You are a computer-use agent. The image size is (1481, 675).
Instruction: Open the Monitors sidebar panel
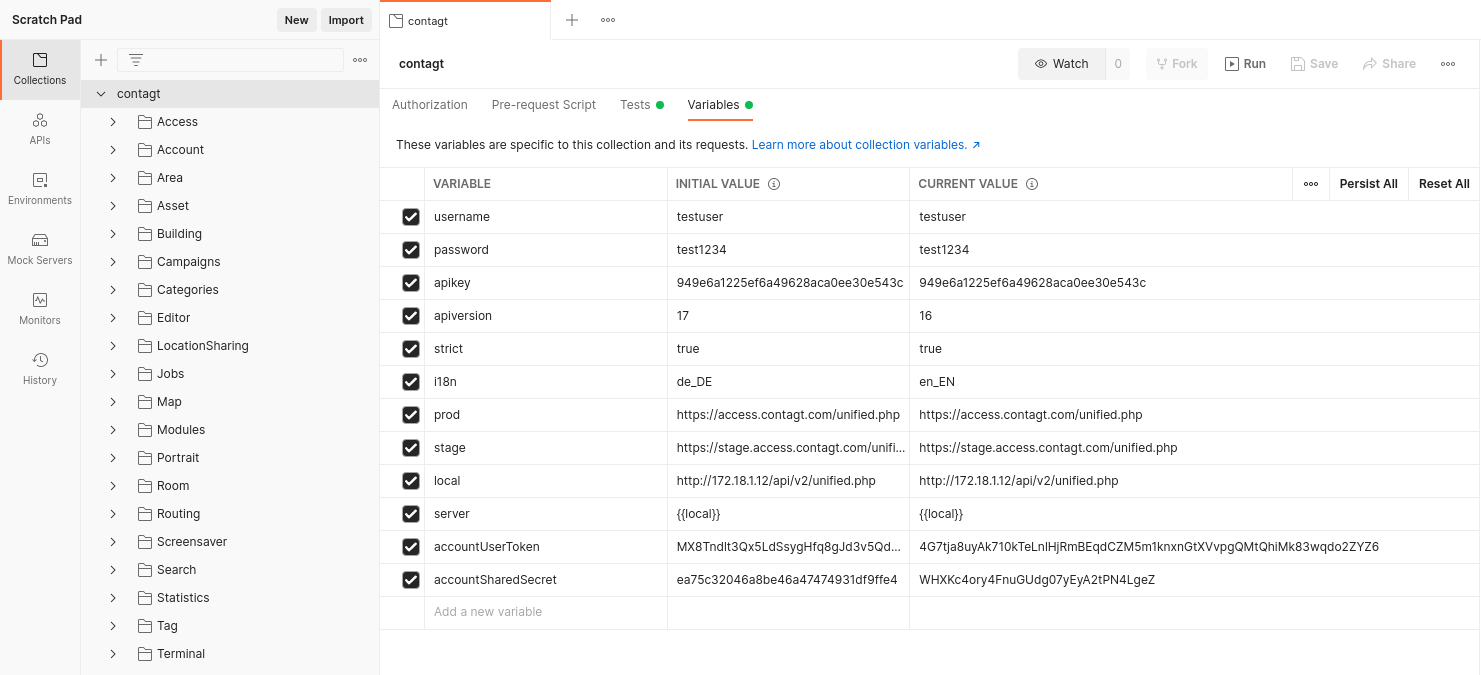(x=40, y=310)
